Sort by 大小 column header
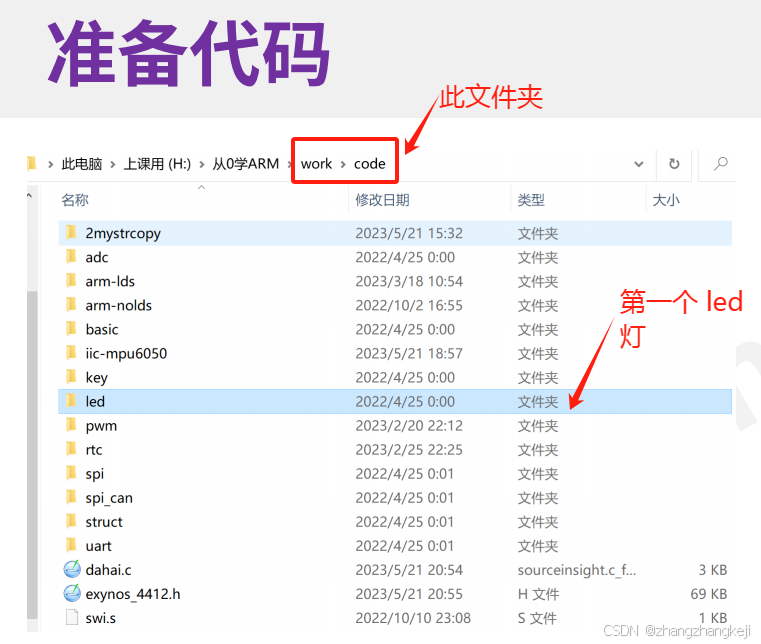Viewport: 761px width, 644px height. [x=666, y=200]
